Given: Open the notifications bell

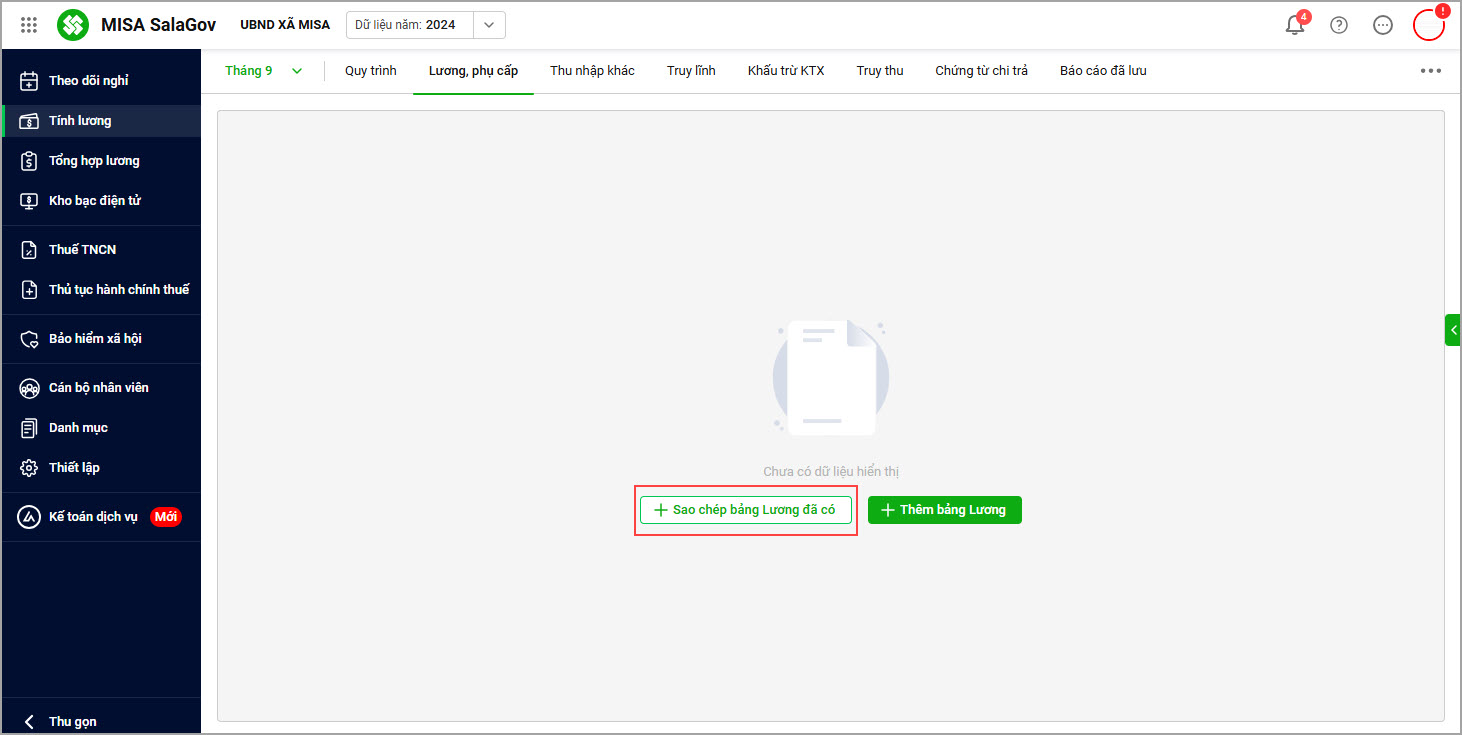Looking at the screenshot, I should 1295,25.
